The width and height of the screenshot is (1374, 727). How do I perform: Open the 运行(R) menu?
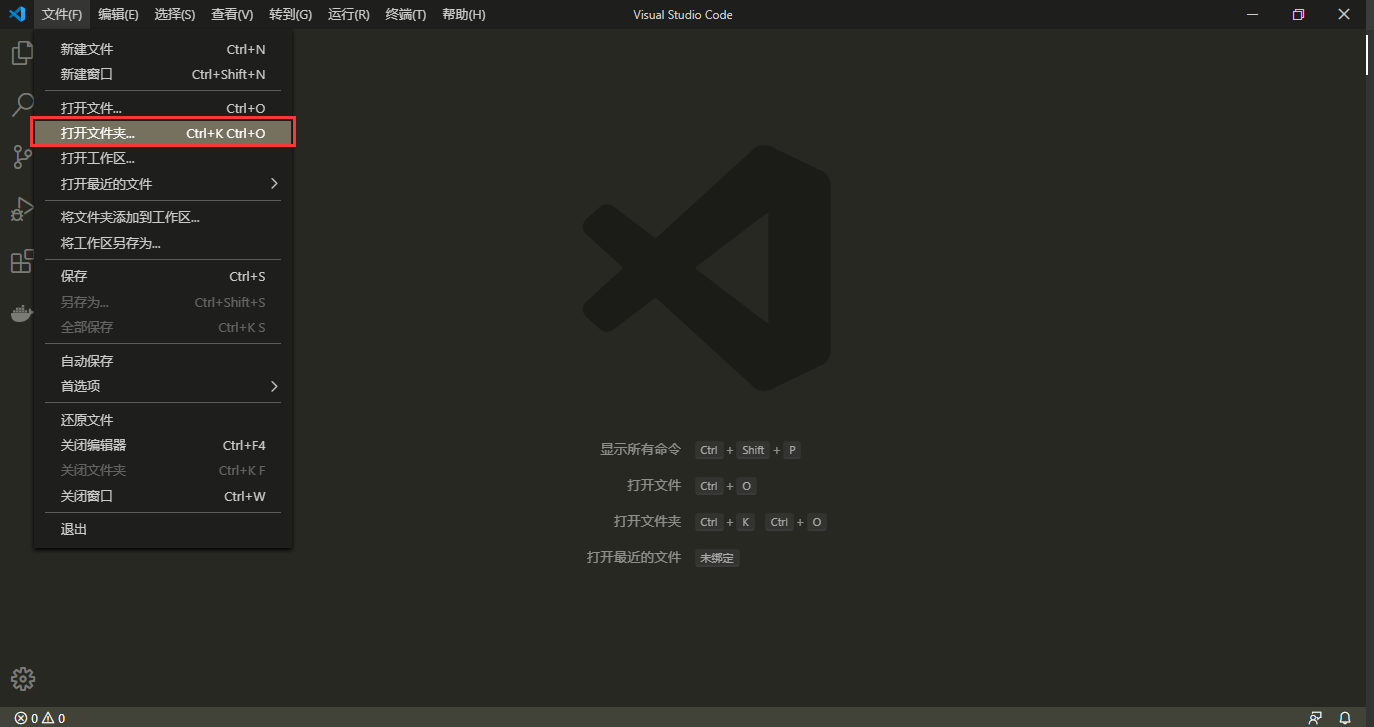click(348, 14)
